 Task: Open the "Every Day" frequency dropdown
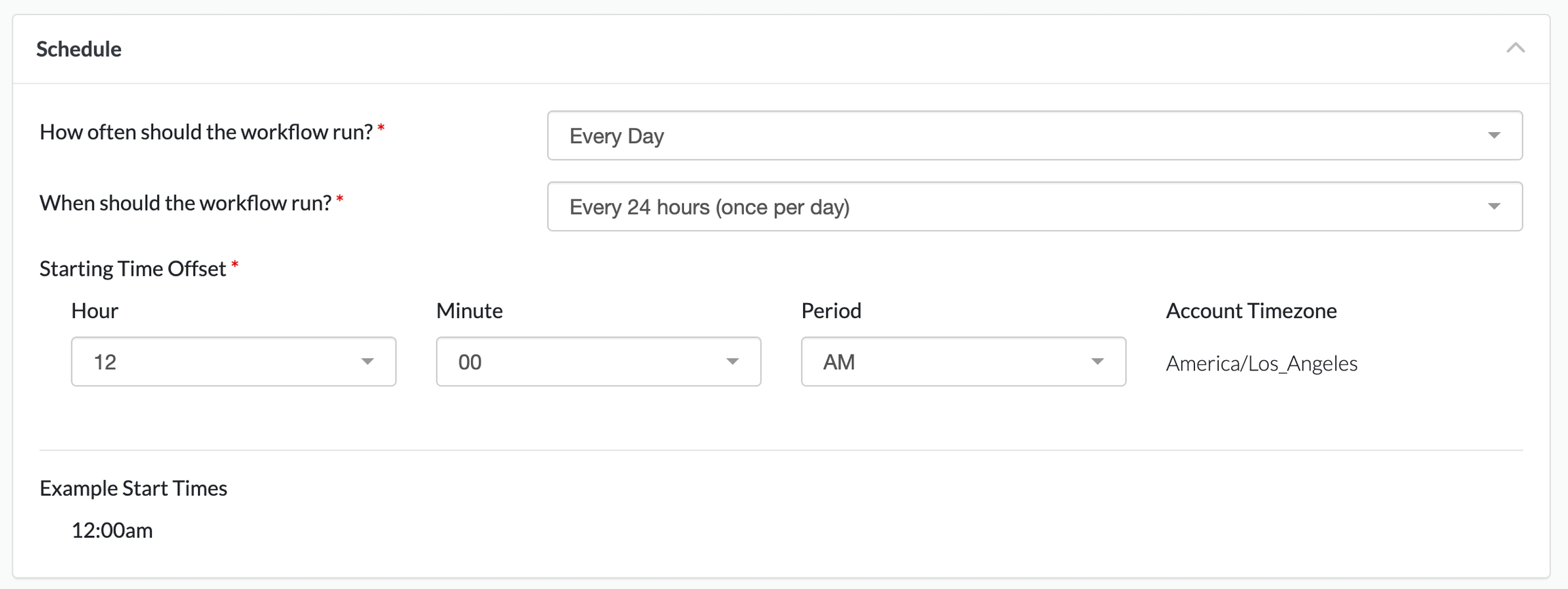(x=1021, y=136)
